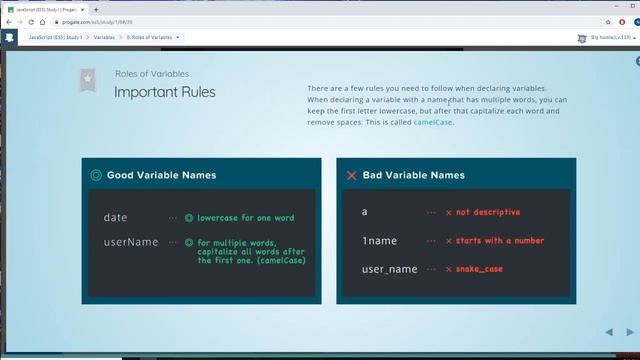The image size is (640, 360).
Task: Click the green circle icon for Good Variable Names
Action: pos(96,175)
